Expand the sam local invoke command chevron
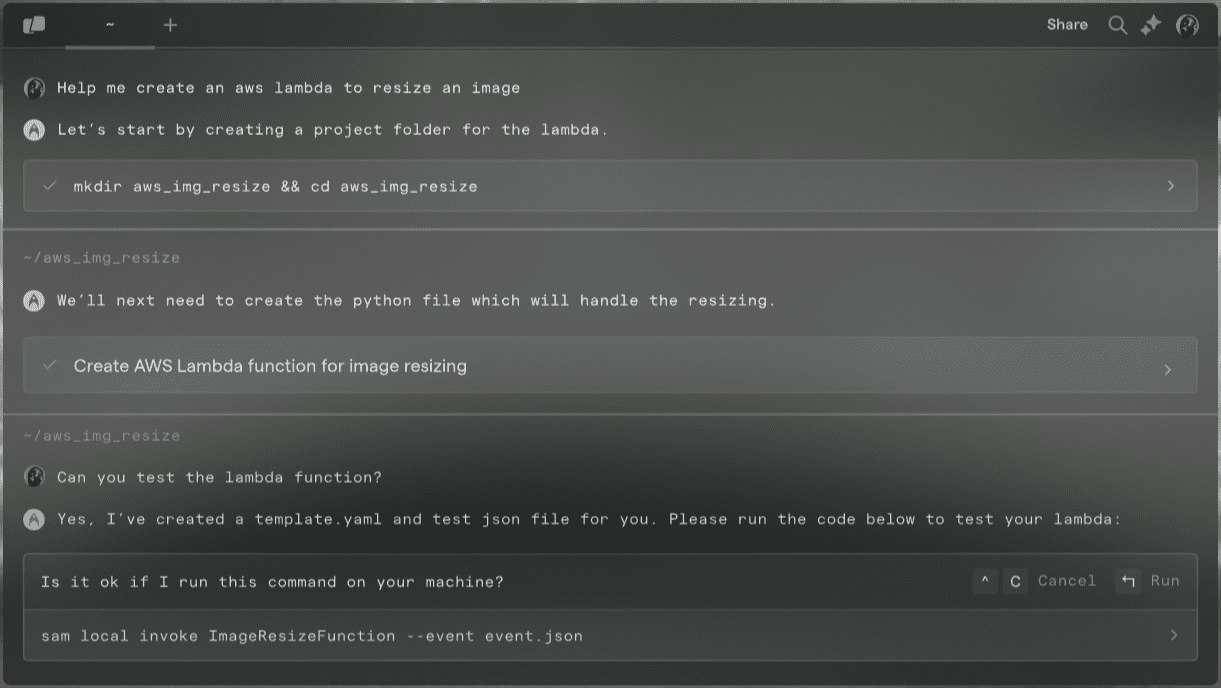The height and width of the screenshot is (688, 1221). tap(1173, 635)
